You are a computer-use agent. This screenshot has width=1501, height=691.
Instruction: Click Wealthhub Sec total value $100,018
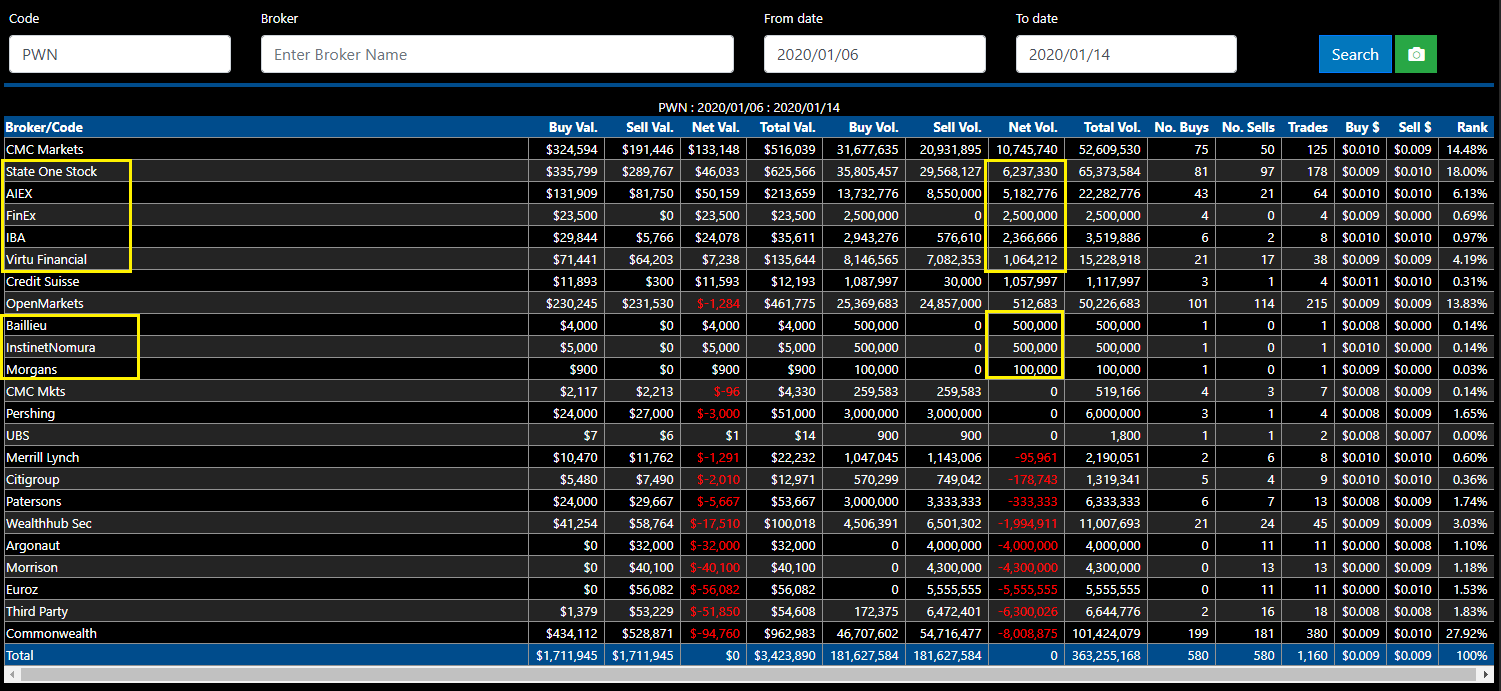[789, 523]
